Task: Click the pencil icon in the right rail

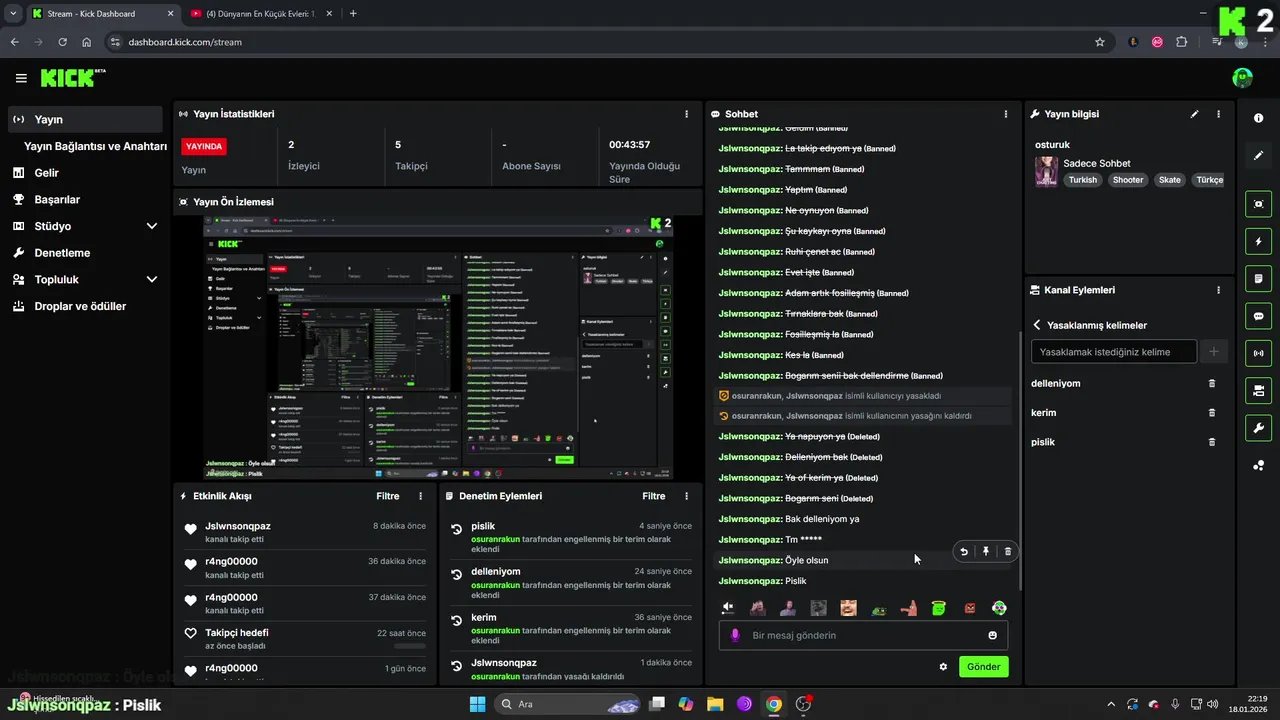Action: 1258,156
